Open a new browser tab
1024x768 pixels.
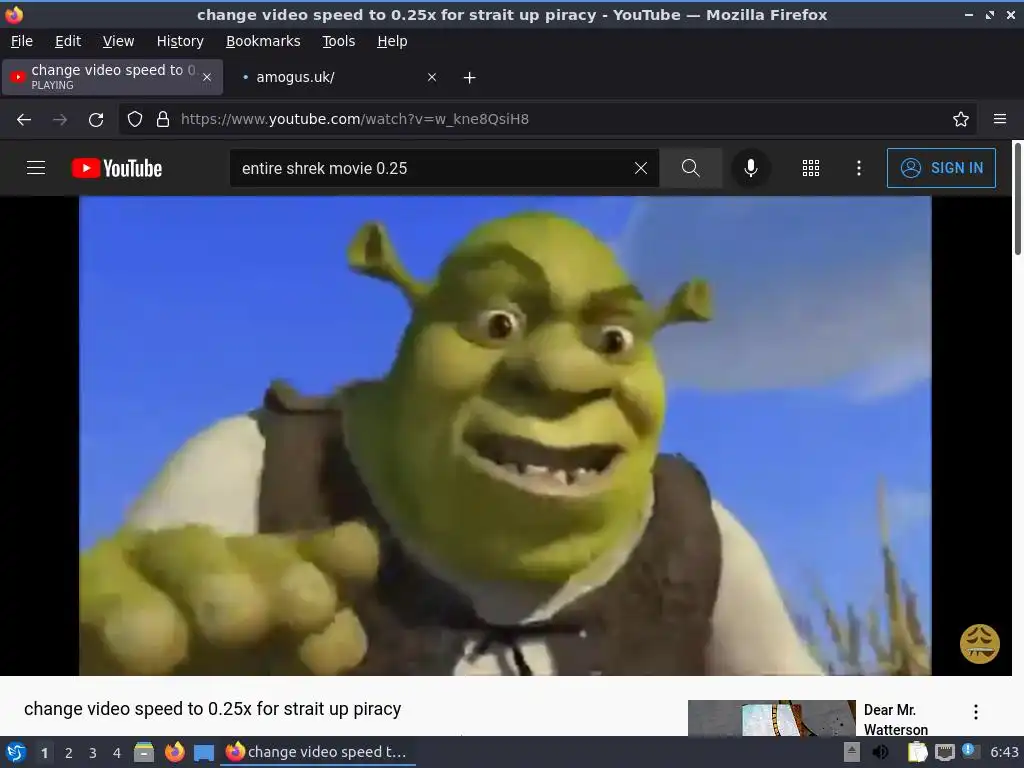(x=470, y=78)
